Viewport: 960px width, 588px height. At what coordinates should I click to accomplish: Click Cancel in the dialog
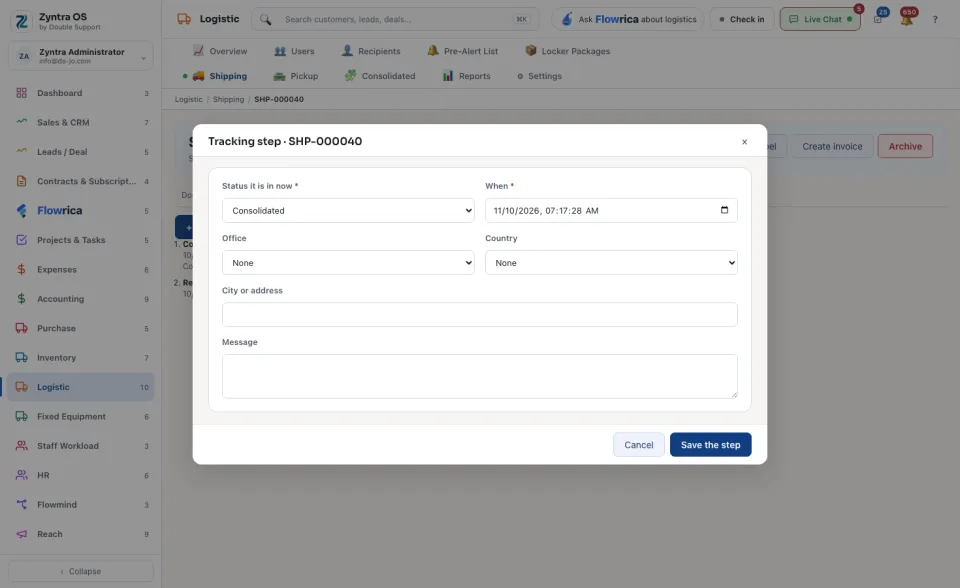coord(639,445)
